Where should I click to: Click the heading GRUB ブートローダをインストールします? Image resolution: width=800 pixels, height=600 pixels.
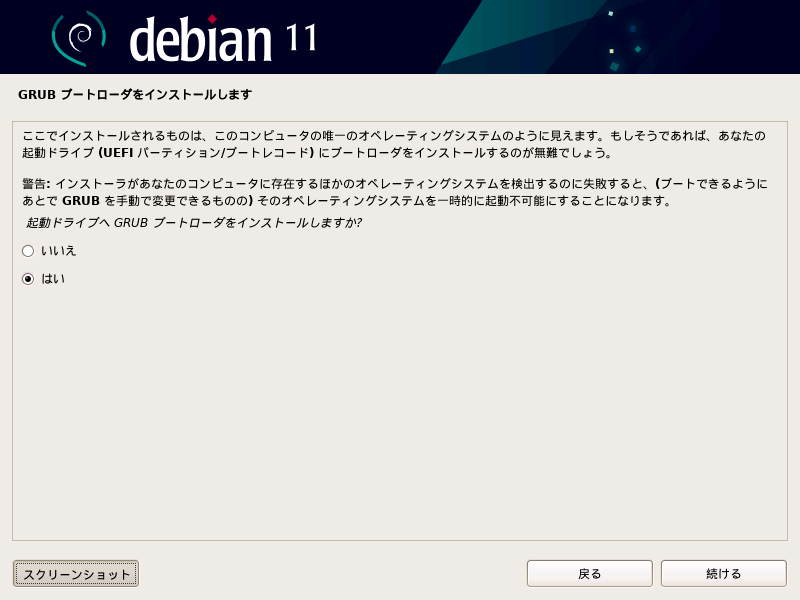(x=135, y=95)
